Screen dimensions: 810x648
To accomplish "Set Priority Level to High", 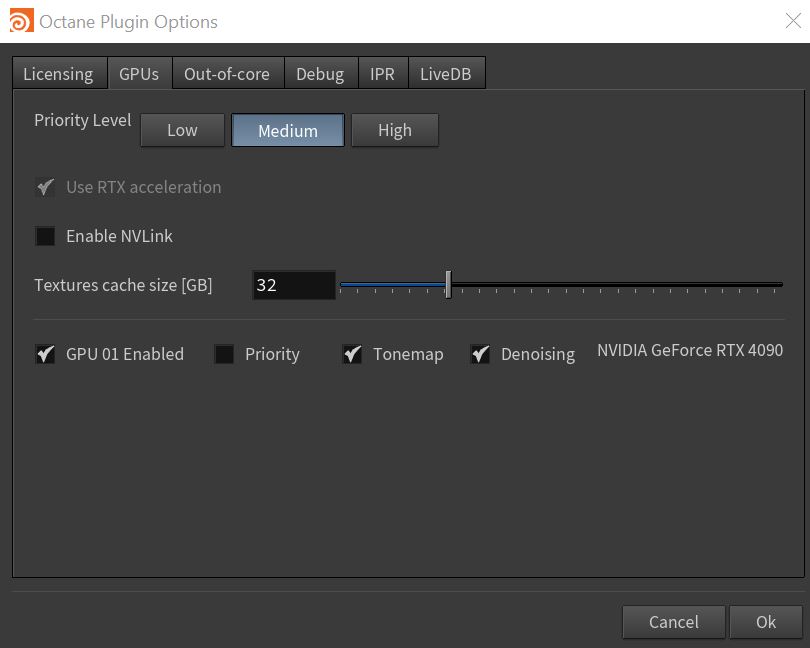I will click(x=394, y=130).
